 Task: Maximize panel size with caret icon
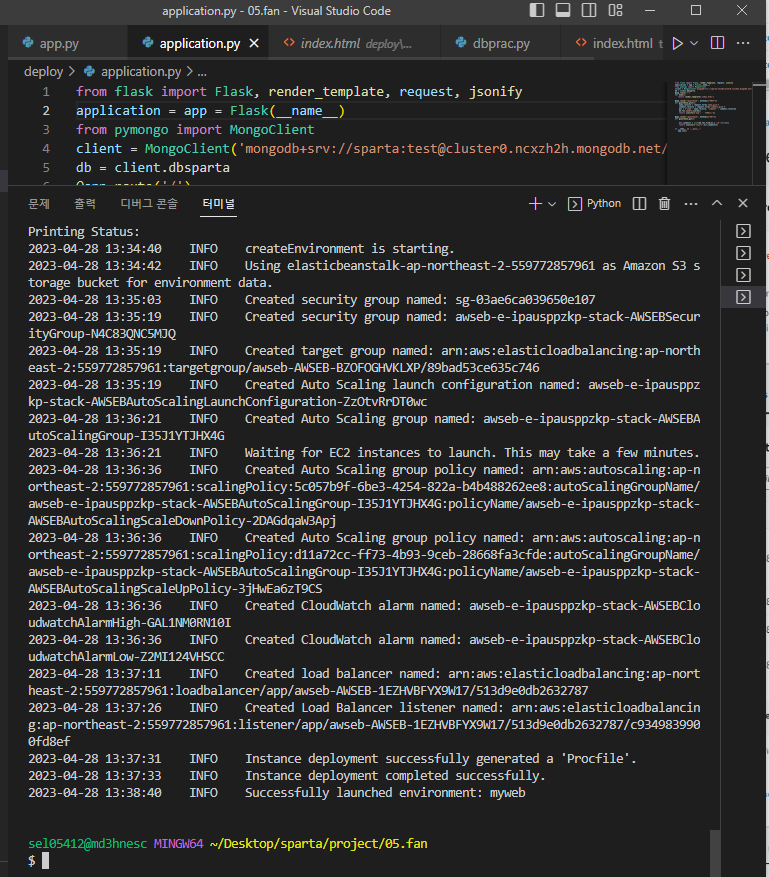tap(717, 203)
